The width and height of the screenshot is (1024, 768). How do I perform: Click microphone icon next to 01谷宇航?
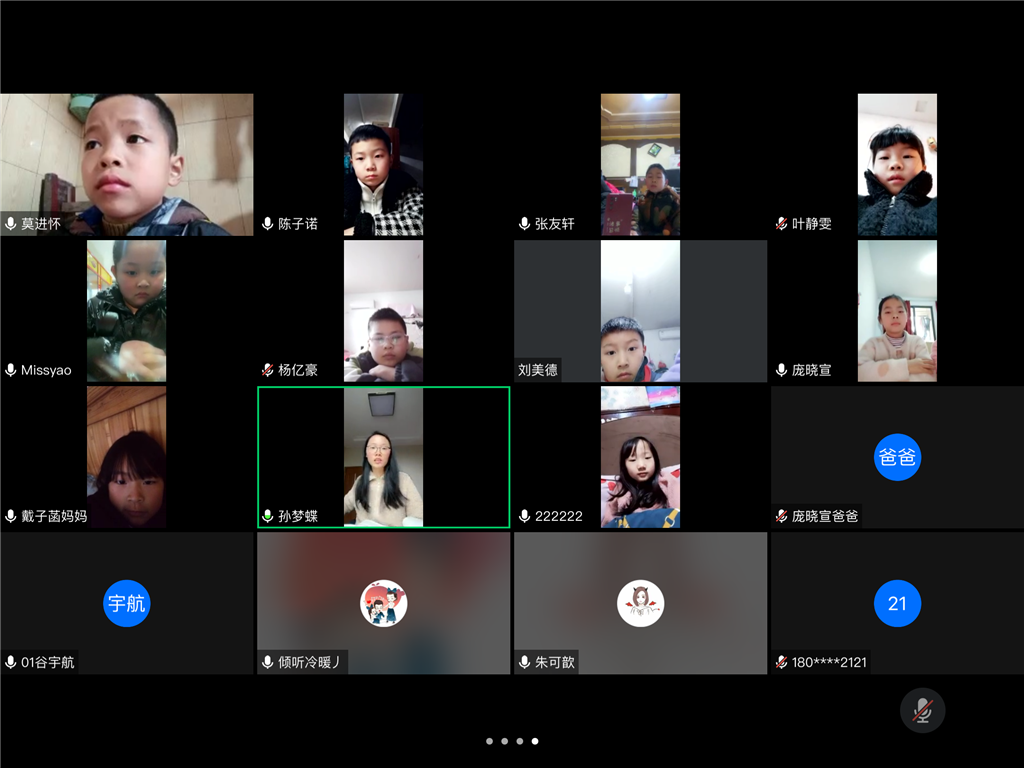[10, 662]
